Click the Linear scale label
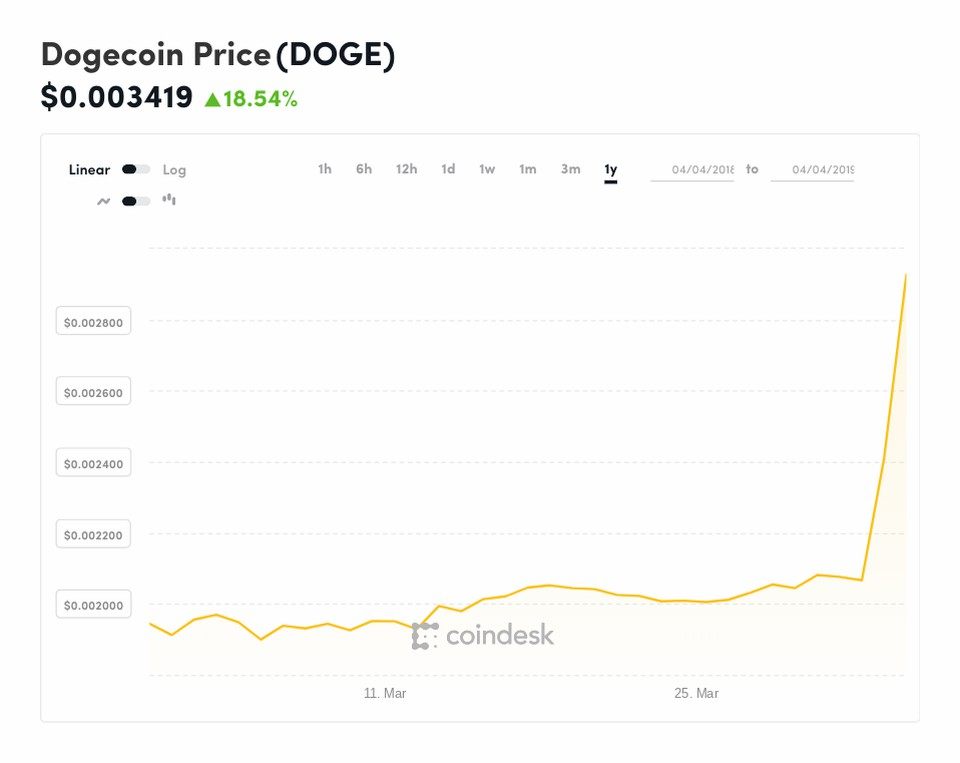Viewport: 960px width, 763px height. (x=89, y=170)
